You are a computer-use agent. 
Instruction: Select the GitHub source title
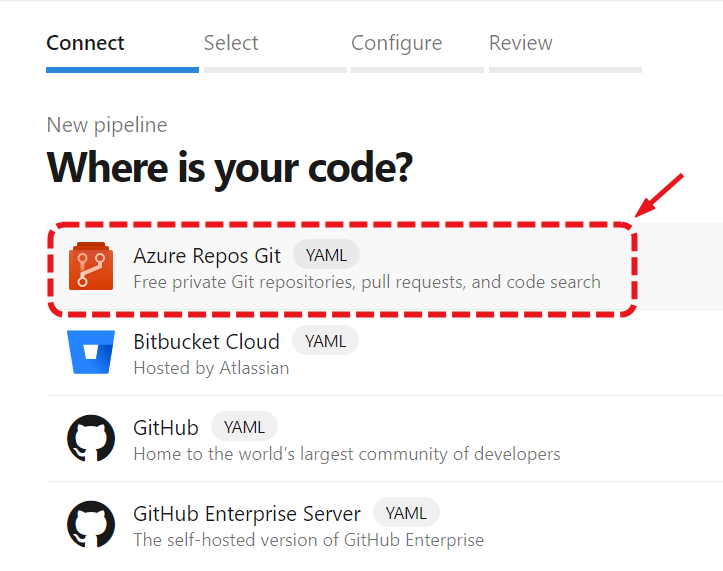click(x=166, y=428)
